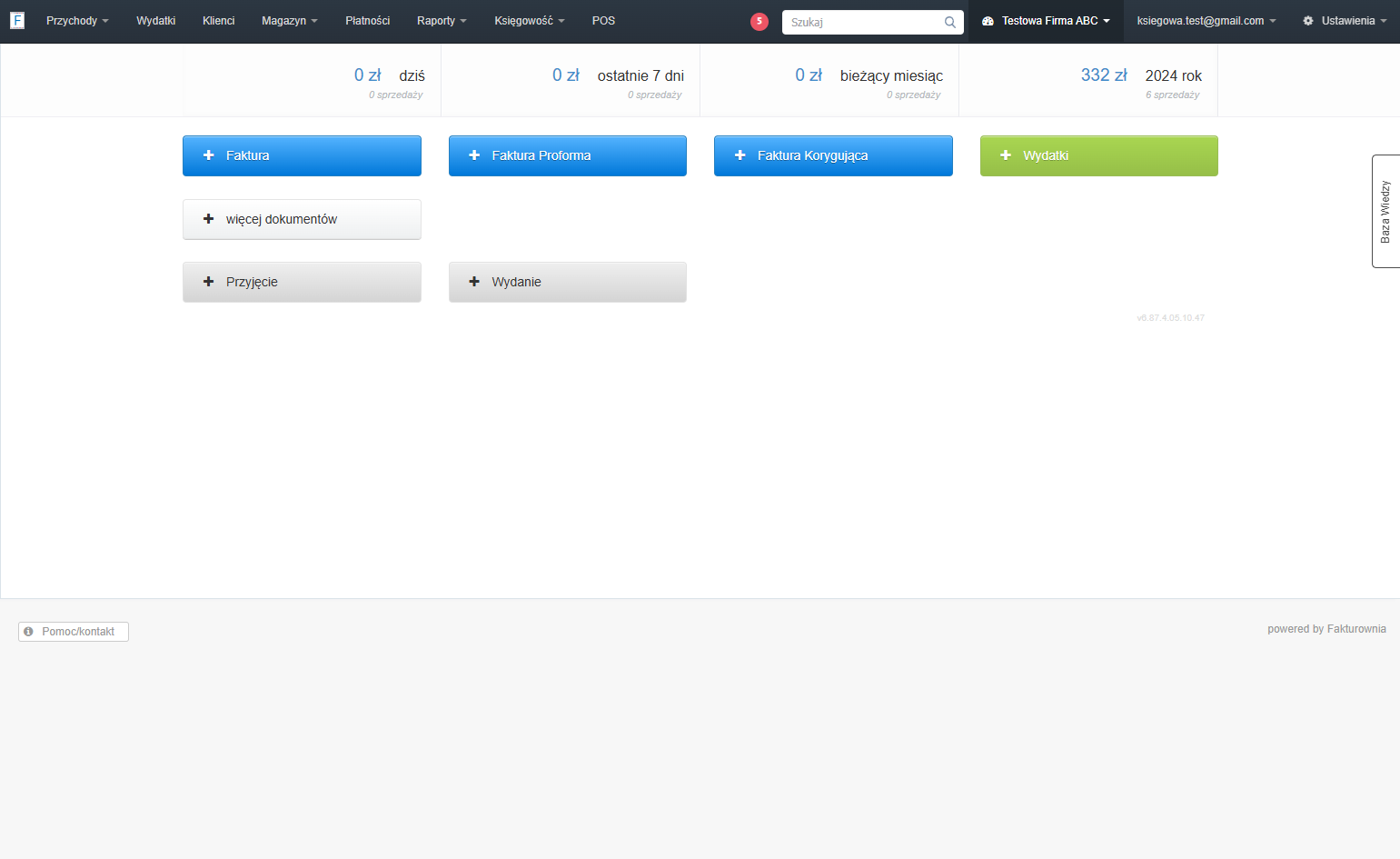Image resolution: width=1400 pixels, height=859 pixels.
Task: Click the 0 zł for ostatnie 7 dni
Action: click(566, 75)
